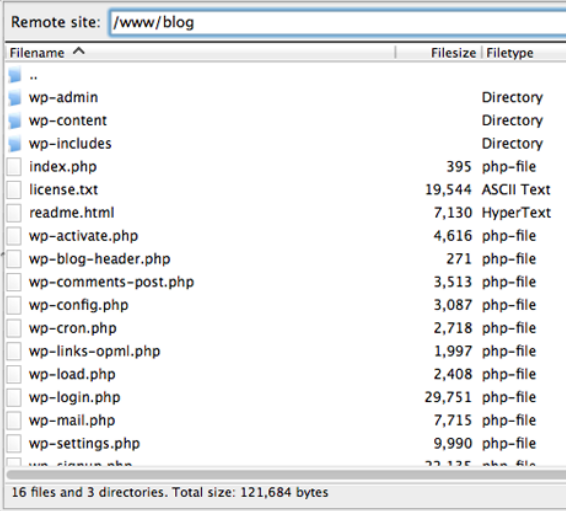Image resolution: width=566 pixels, height=511 pixels.
Task: Select the wp-login.php filename
Action: tap(75, 398)
